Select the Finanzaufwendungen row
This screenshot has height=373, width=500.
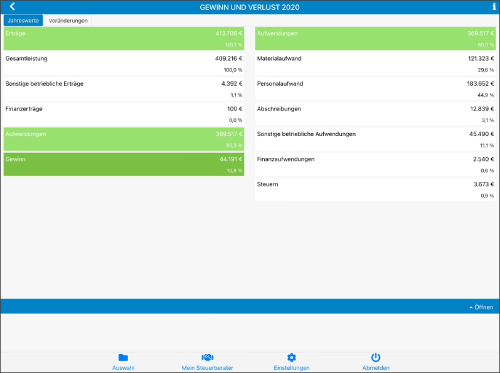375,164
